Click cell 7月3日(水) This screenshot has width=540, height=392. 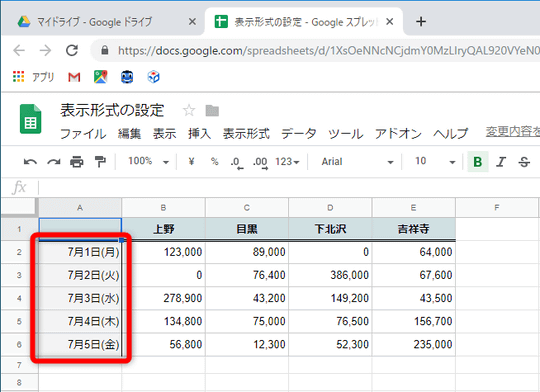click(80, 298)
